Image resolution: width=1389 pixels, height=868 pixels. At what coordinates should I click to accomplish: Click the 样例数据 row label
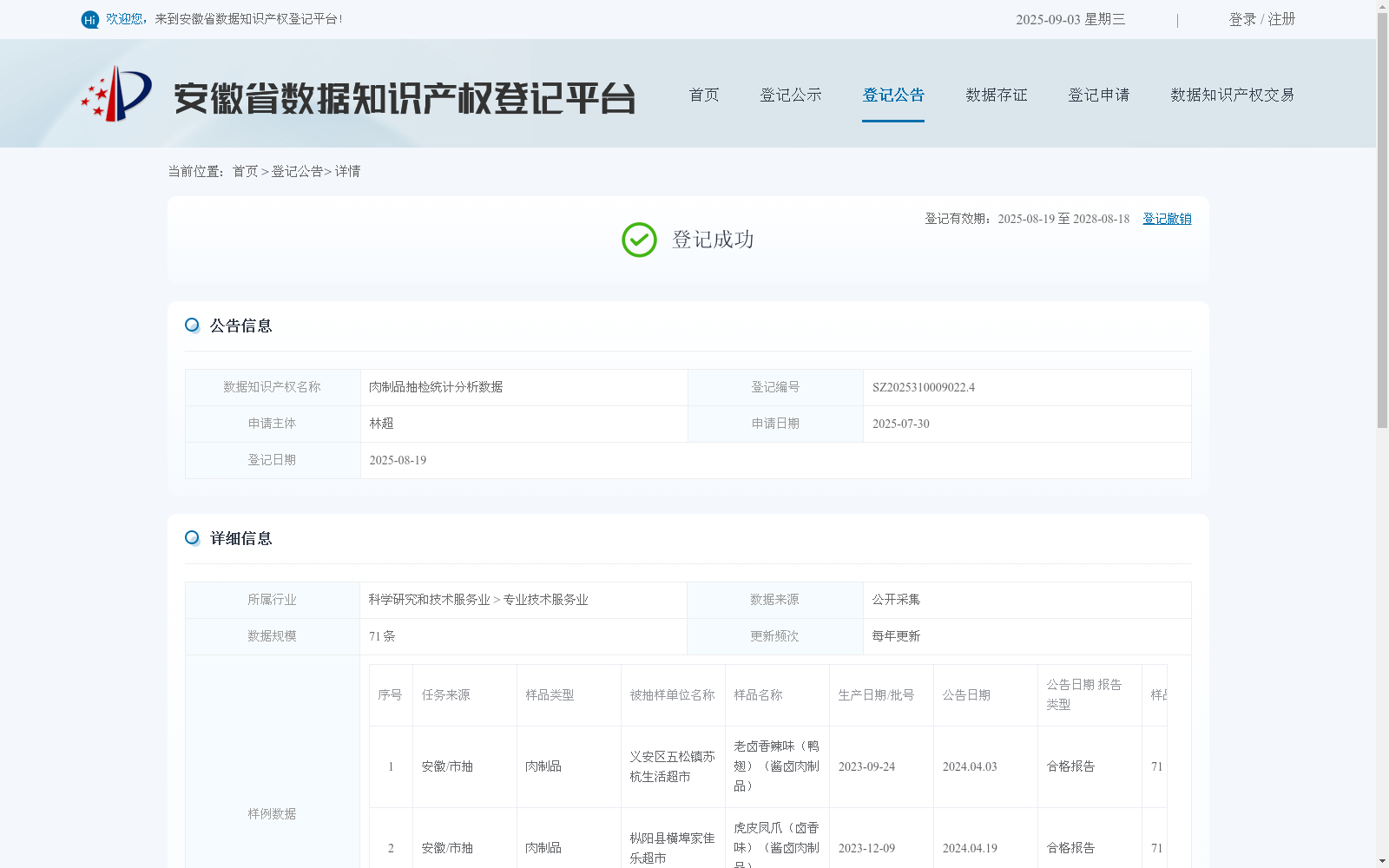click(272, 814)
